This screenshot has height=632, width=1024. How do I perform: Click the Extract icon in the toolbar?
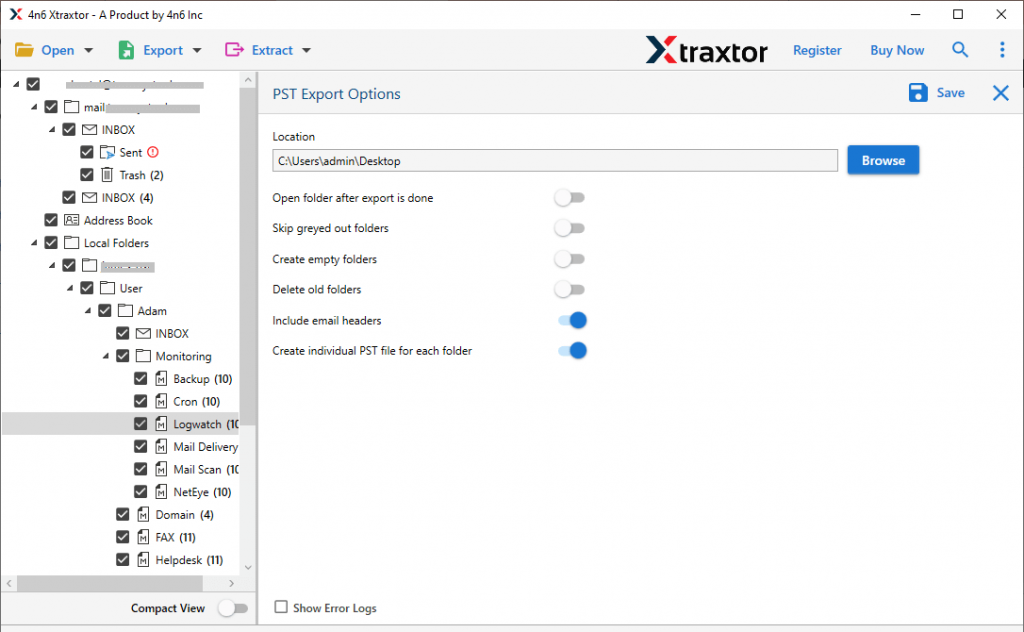pyautogui.click(x=232, y=49)
